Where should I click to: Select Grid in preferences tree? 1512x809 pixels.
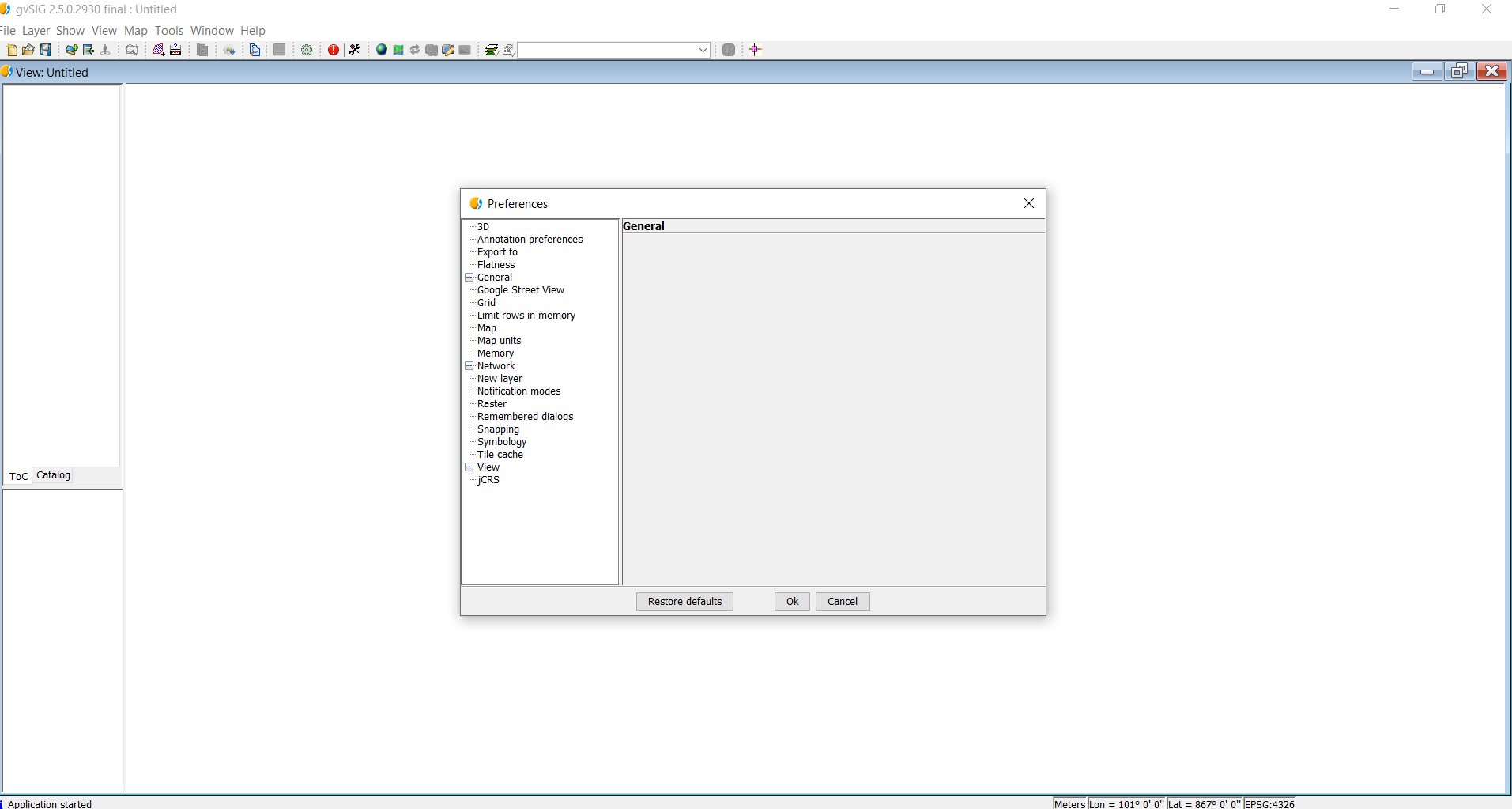pos(486,303)
